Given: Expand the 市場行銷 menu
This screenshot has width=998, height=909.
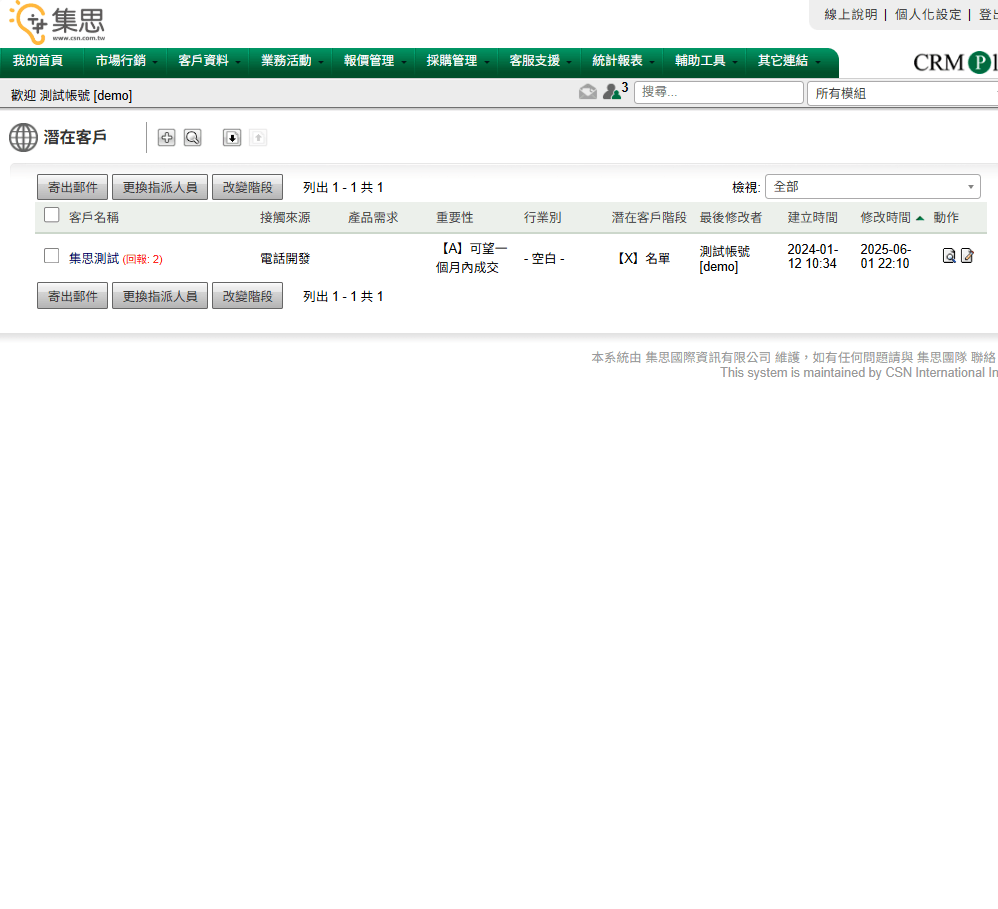Looking at the screenshot, I should click(x=126, y=61).
